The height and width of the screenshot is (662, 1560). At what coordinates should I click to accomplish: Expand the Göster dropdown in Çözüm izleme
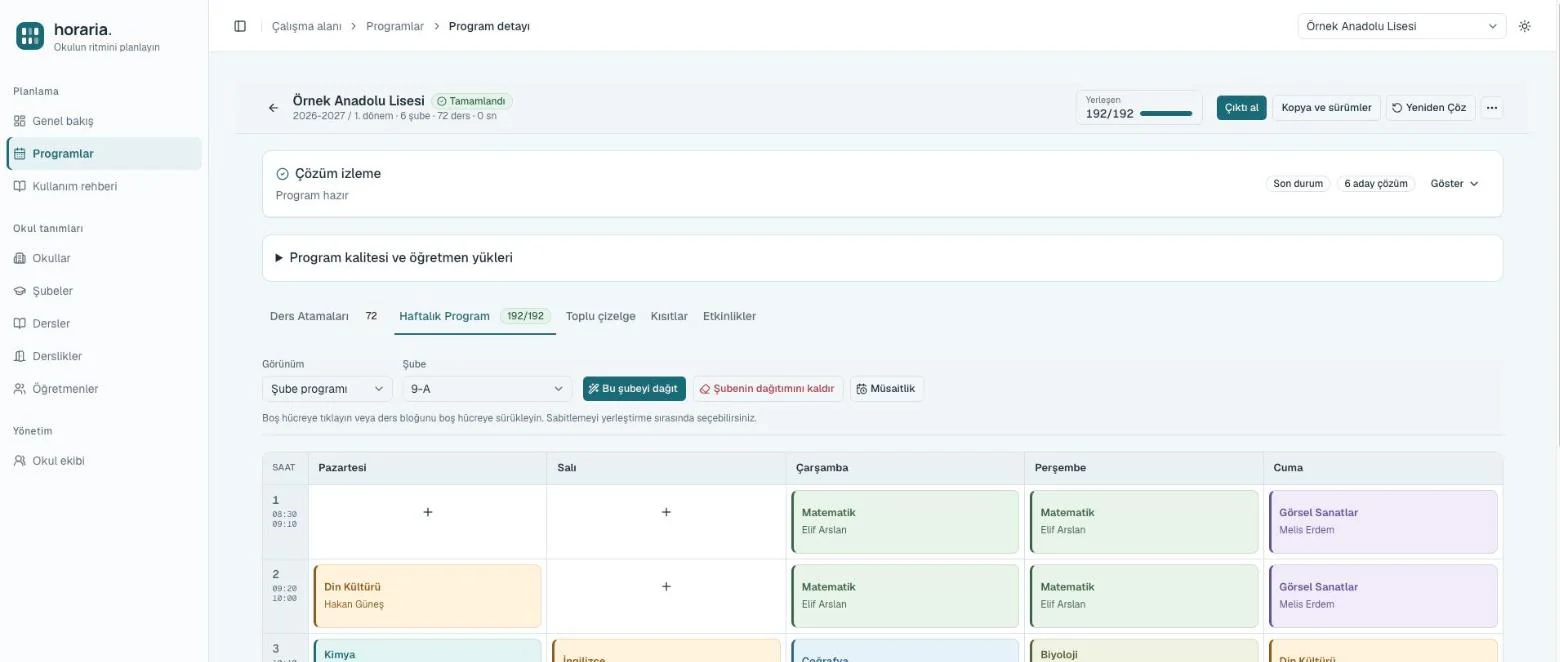coord(1454,184)
